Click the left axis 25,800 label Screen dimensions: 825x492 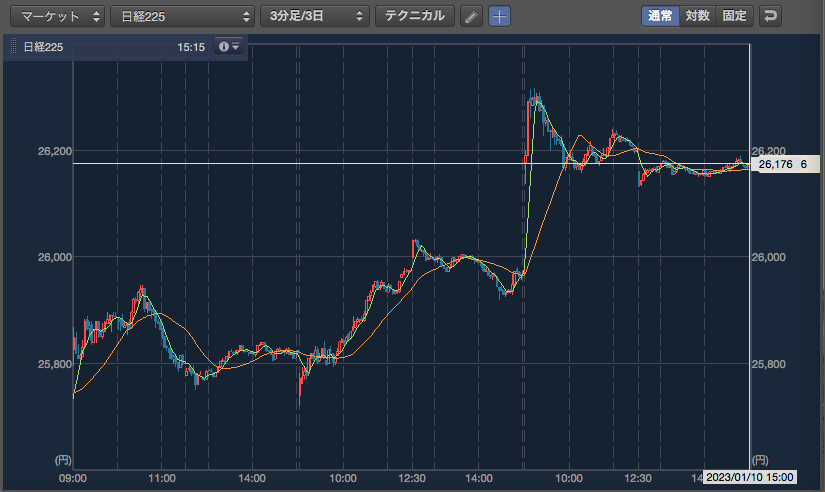(x=55, y=364)
